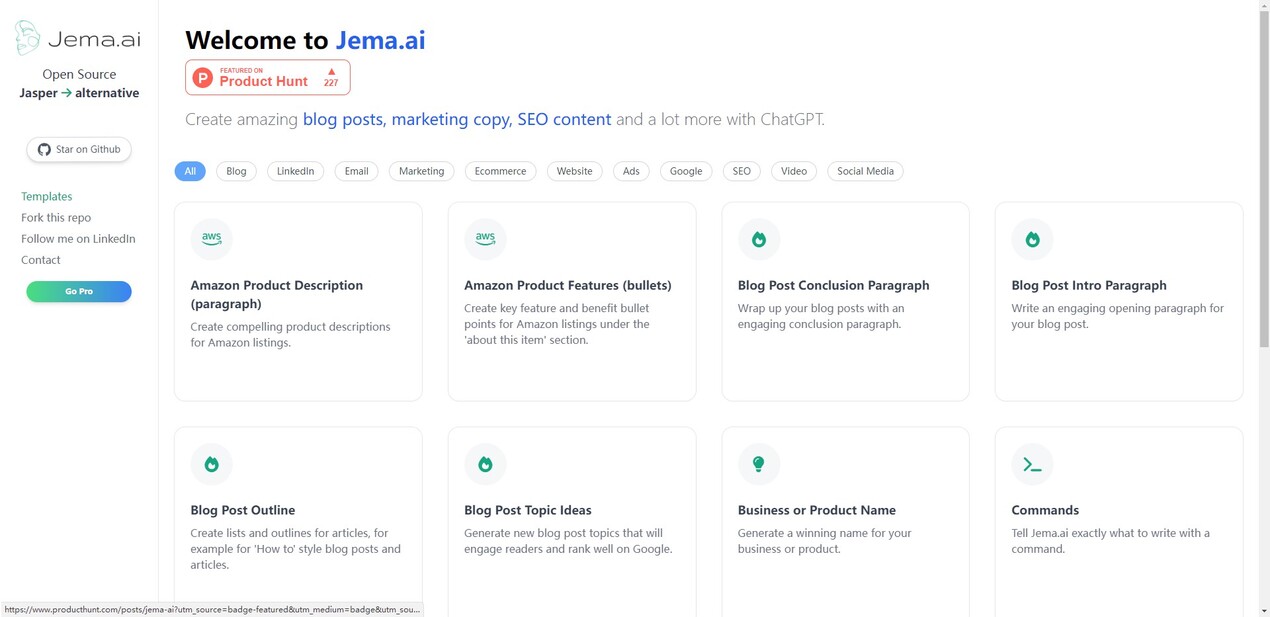Open Blog Post Outline template title
This screenshot has height=617, width=1270.
243,510
